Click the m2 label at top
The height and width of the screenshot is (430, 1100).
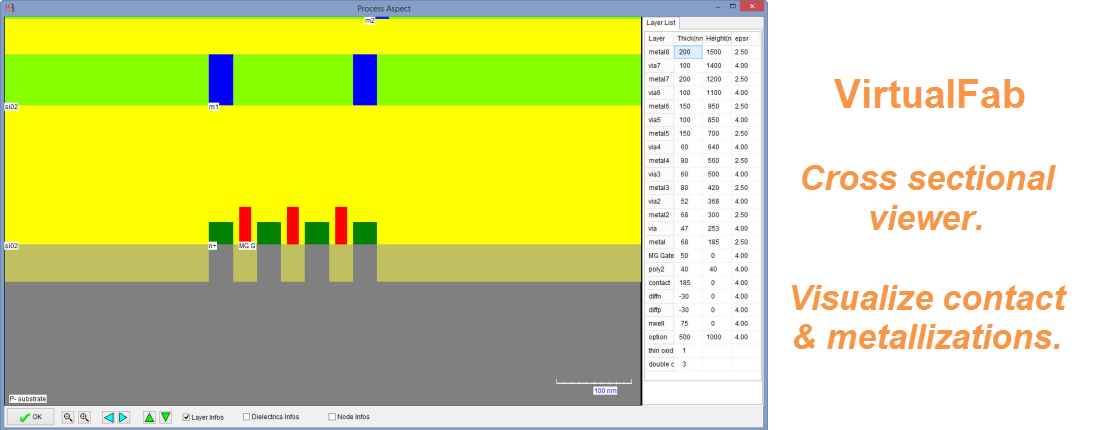point(370,21)
